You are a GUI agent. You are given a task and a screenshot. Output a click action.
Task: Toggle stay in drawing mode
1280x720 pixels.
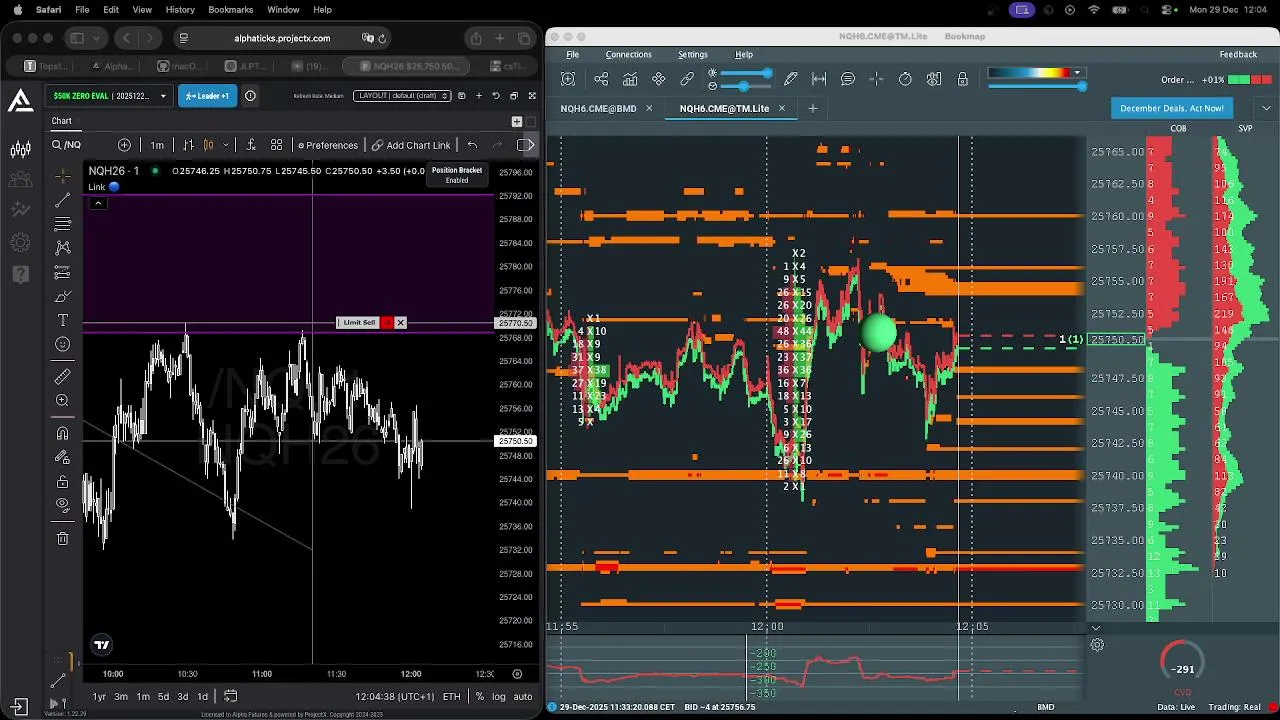(62, 457)
